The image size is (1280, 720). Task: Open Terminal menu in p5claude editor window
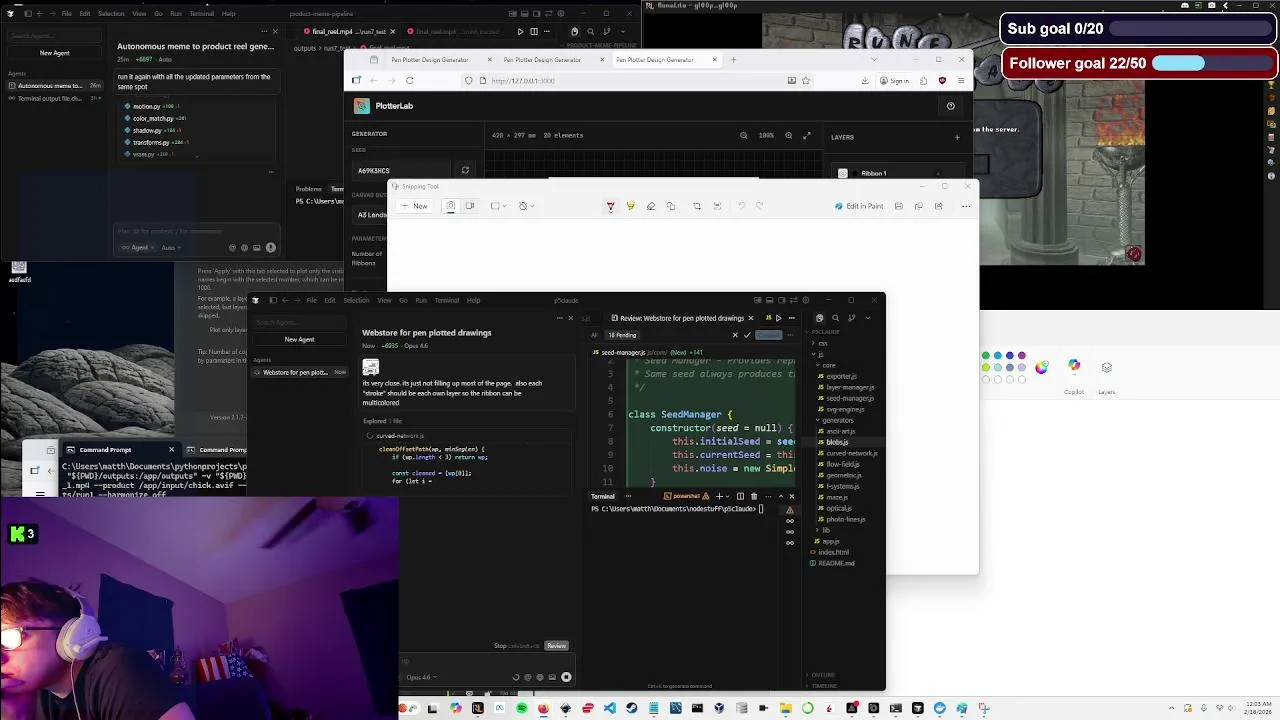click(x=446, y=300)
